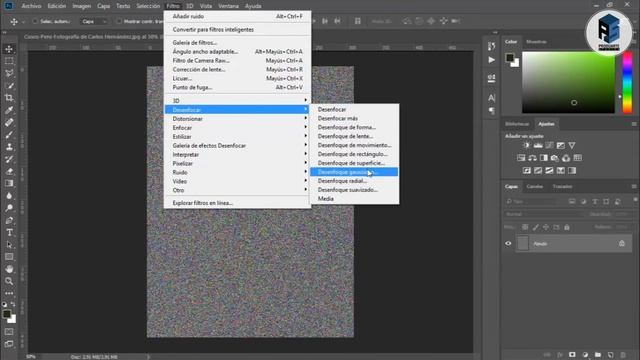
Task: Open the Paragraph panel icon
Action: click(491, 111)
